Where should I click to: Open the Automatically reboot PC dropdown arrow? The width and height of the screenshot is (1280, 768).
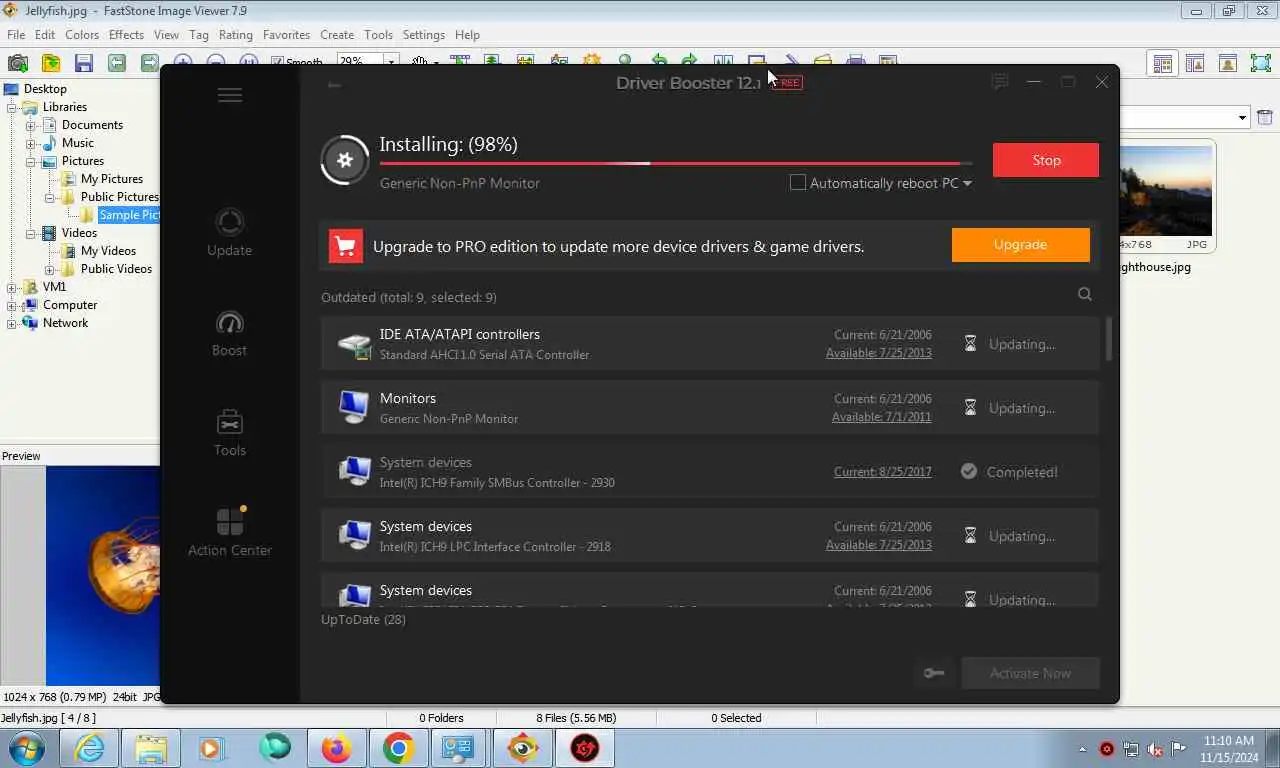(968, 184)
